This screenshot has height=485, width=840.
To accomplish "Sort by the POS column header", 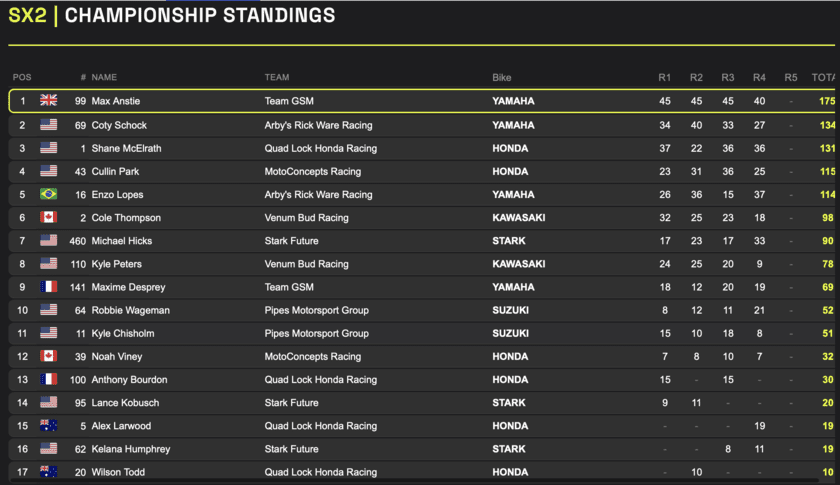I will [x=22, y=77].
